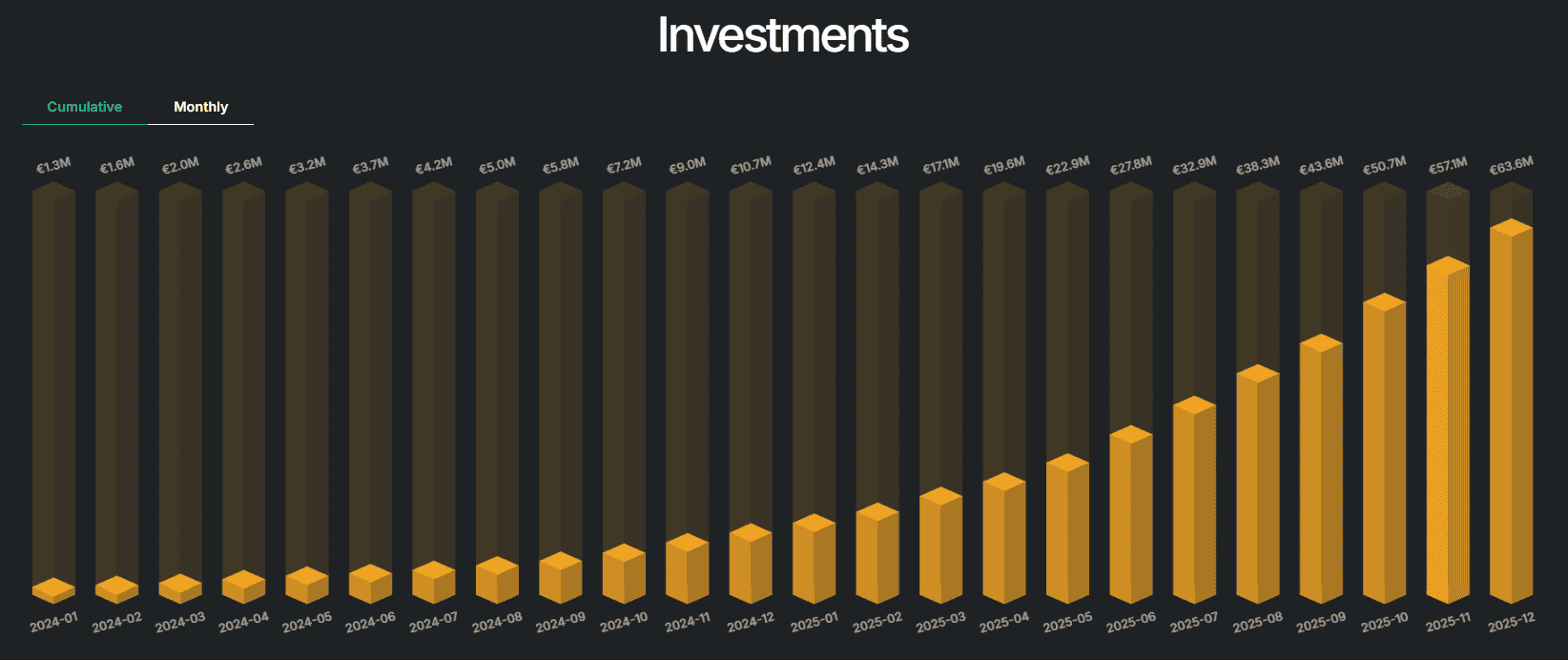Choose the 2025-05 bar with €22.9M

coord(1067,529)
